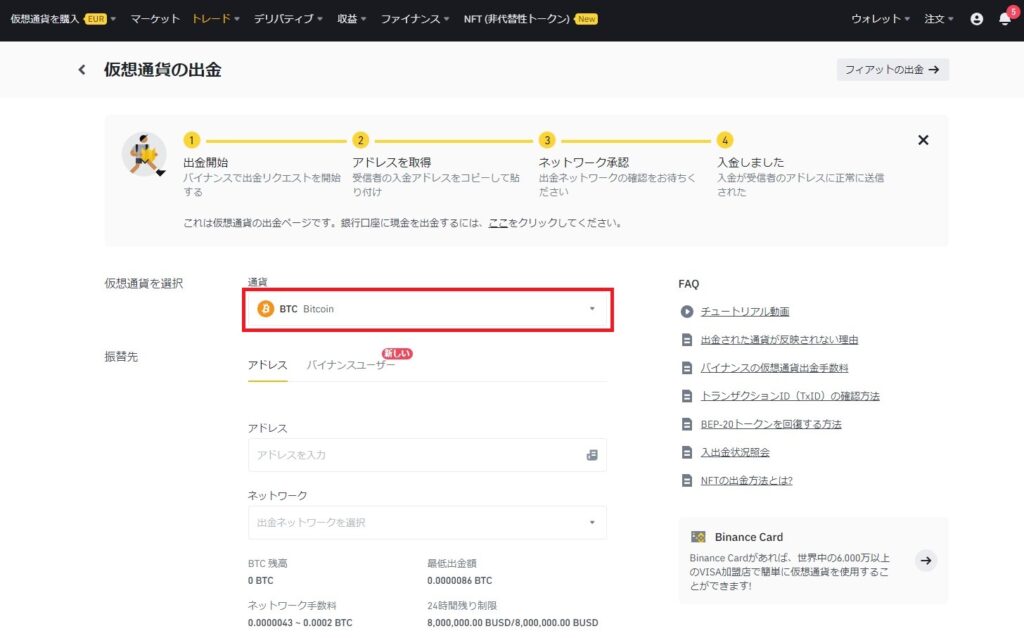Screen dimensions: 1024x638
Task: Open the ウォレット dropdown
Action: [880, 19]
